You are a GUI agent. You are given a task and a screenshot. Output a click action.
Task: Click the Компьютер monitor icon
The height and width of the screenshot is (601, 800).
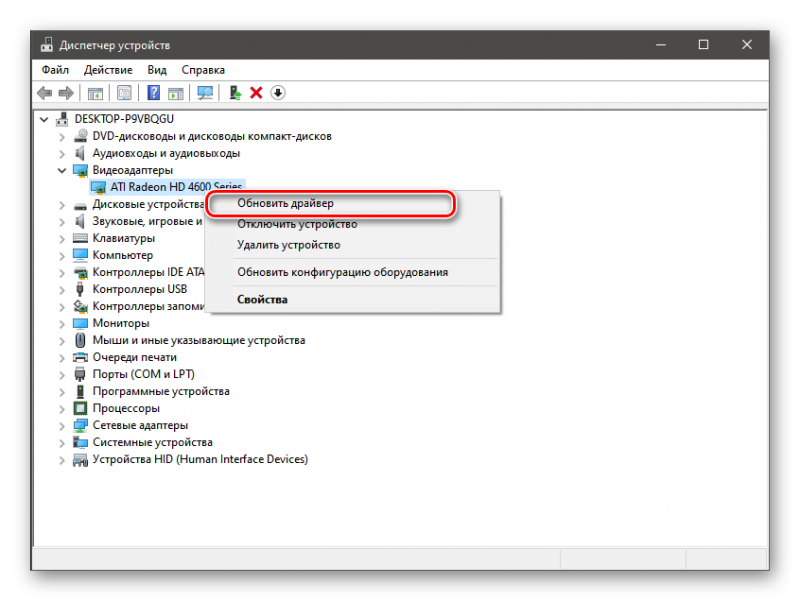pyautogui.click(x=81, y=255)
